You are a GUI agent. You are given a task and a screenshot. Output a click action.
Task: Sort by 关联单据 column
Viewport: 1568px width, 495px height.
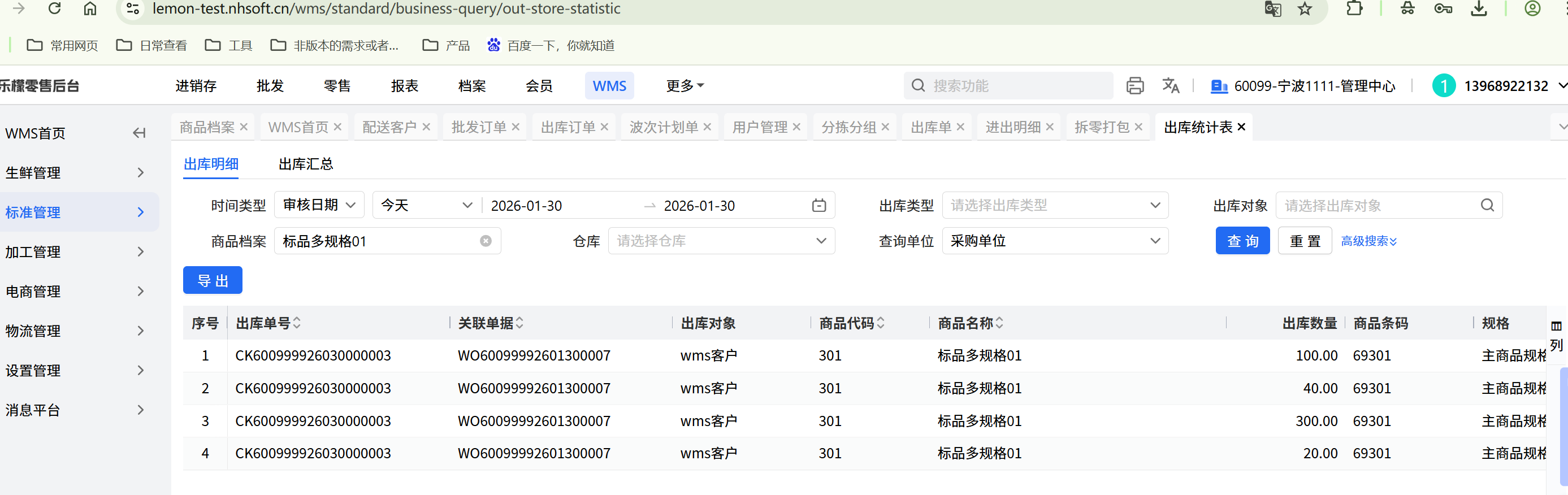pyautogui.click(x=520, y=323)
